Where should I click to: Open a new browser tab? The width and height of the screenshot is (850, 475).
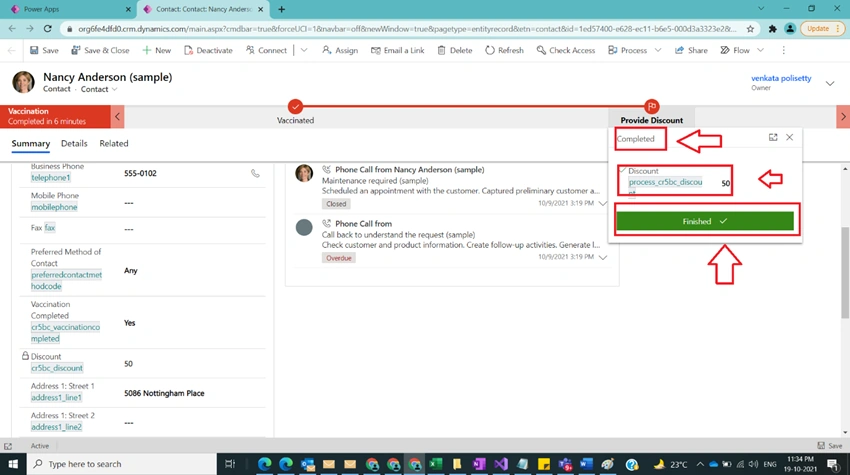click(281, 9)
